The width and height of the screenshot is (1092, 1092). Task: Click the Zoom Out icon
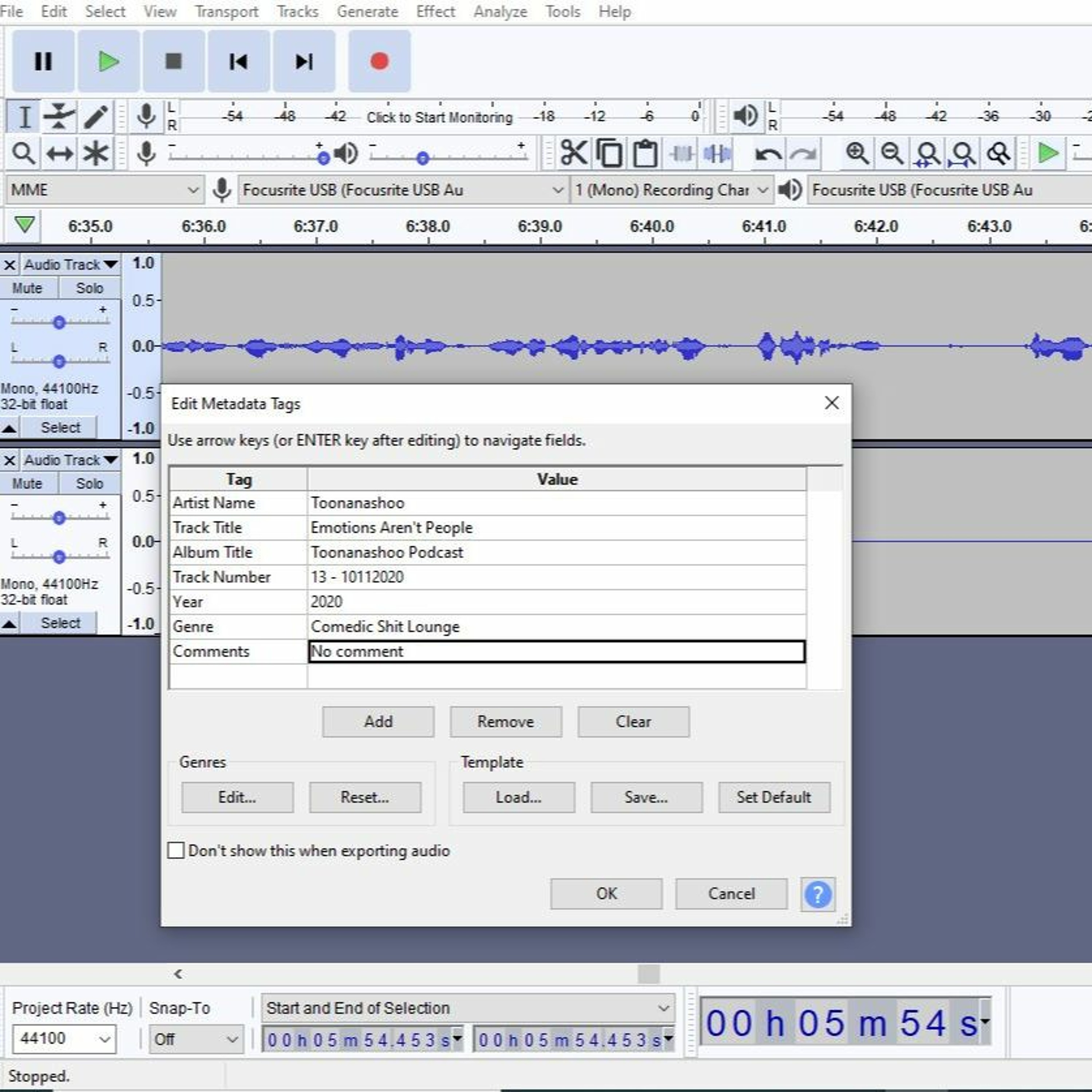(x=893, y=153)
